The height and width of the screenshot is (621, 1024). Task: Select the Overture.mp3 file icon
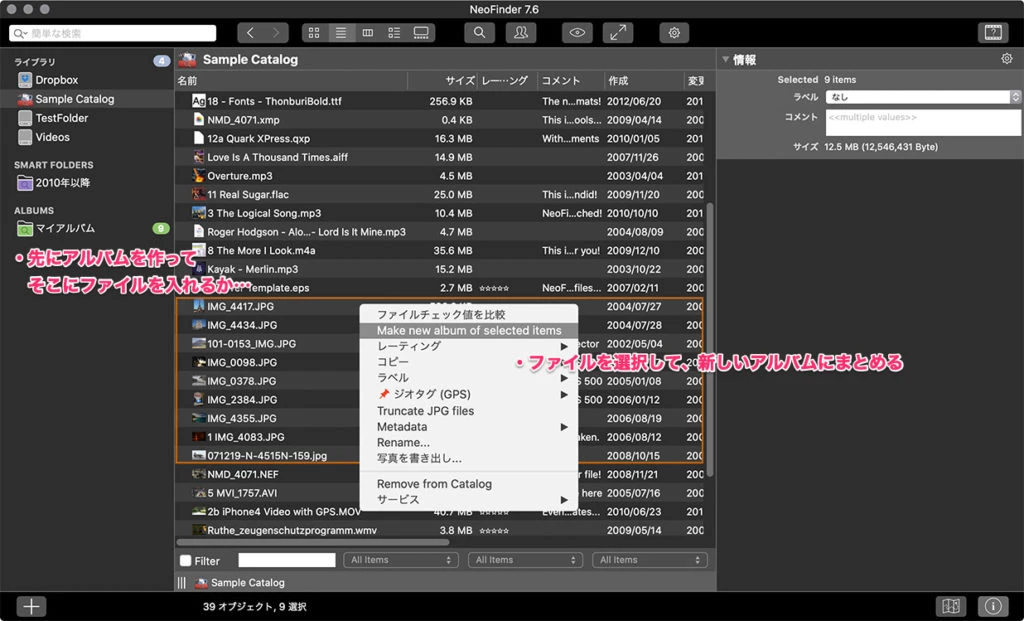click(199, 176)
